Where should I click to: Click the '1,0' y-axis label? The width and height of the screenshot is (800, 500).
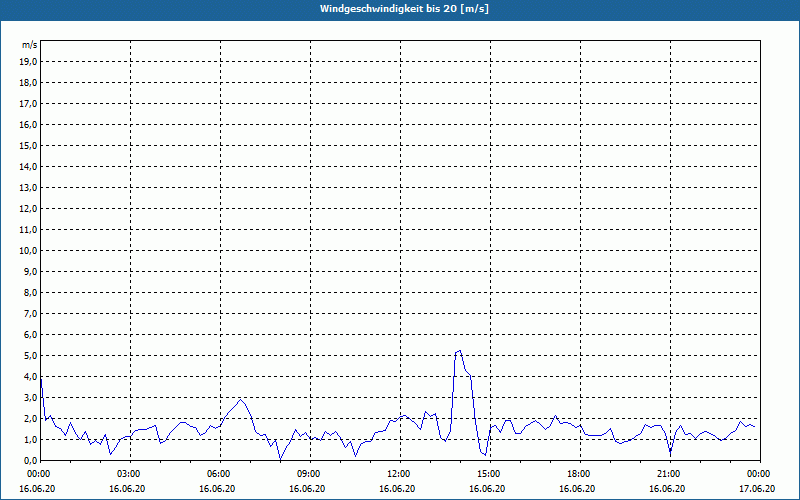coord(31,439)
